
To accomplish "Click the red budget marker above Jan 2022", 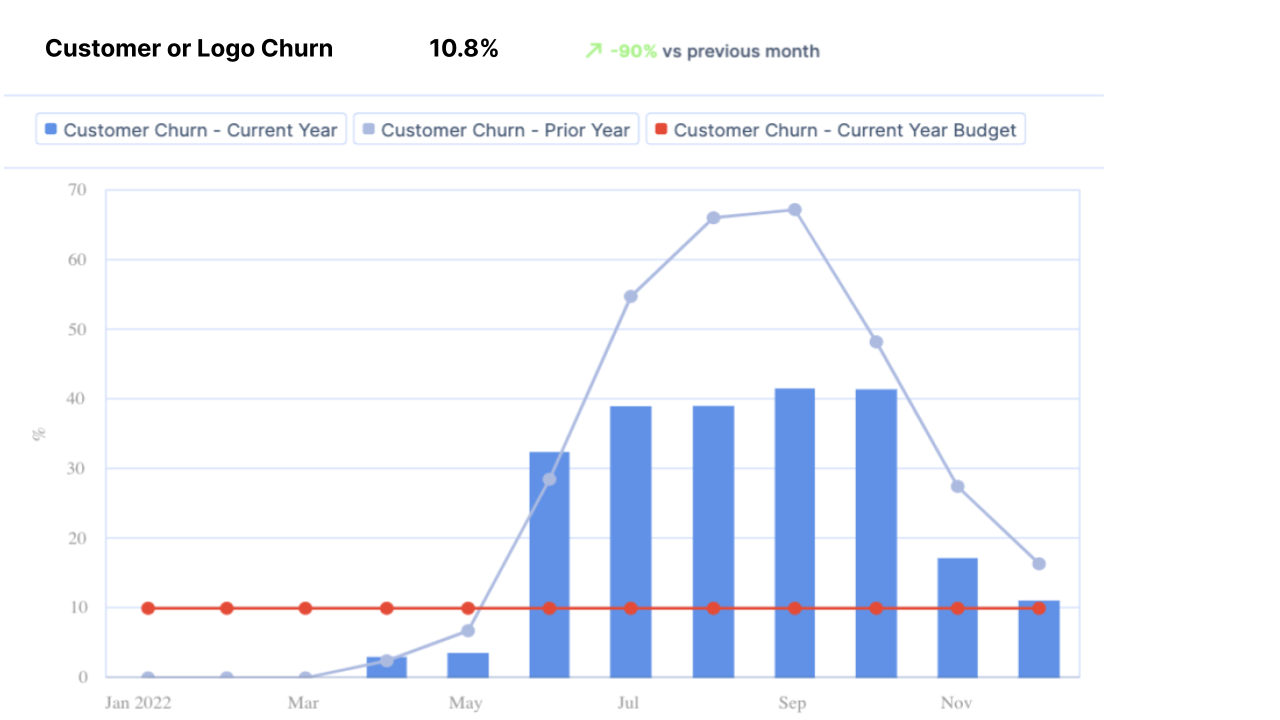I will tap(147, 607).
